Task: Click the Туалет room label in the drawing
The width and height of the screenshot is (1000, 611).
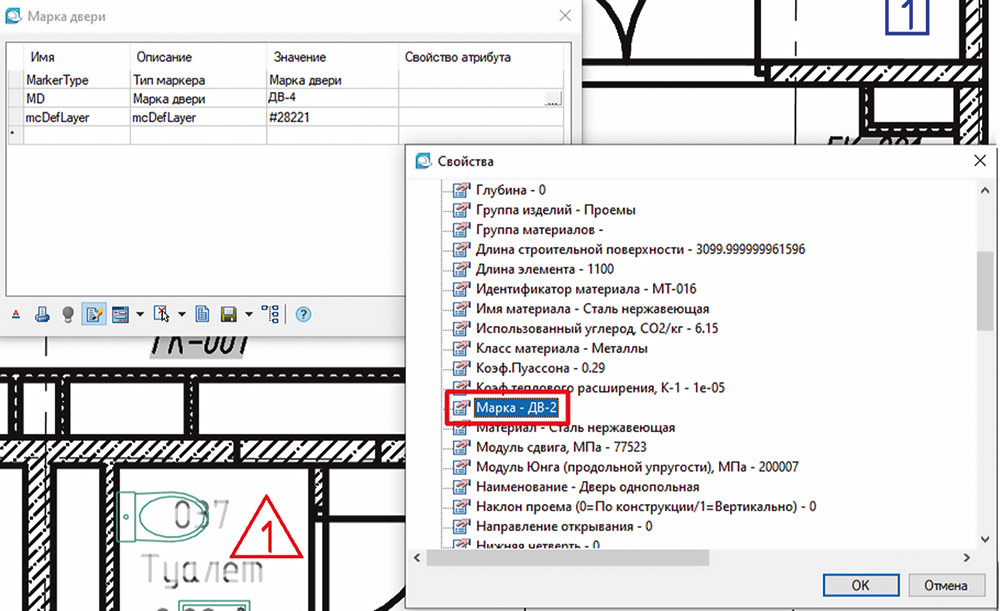Action: coord(201,570)
